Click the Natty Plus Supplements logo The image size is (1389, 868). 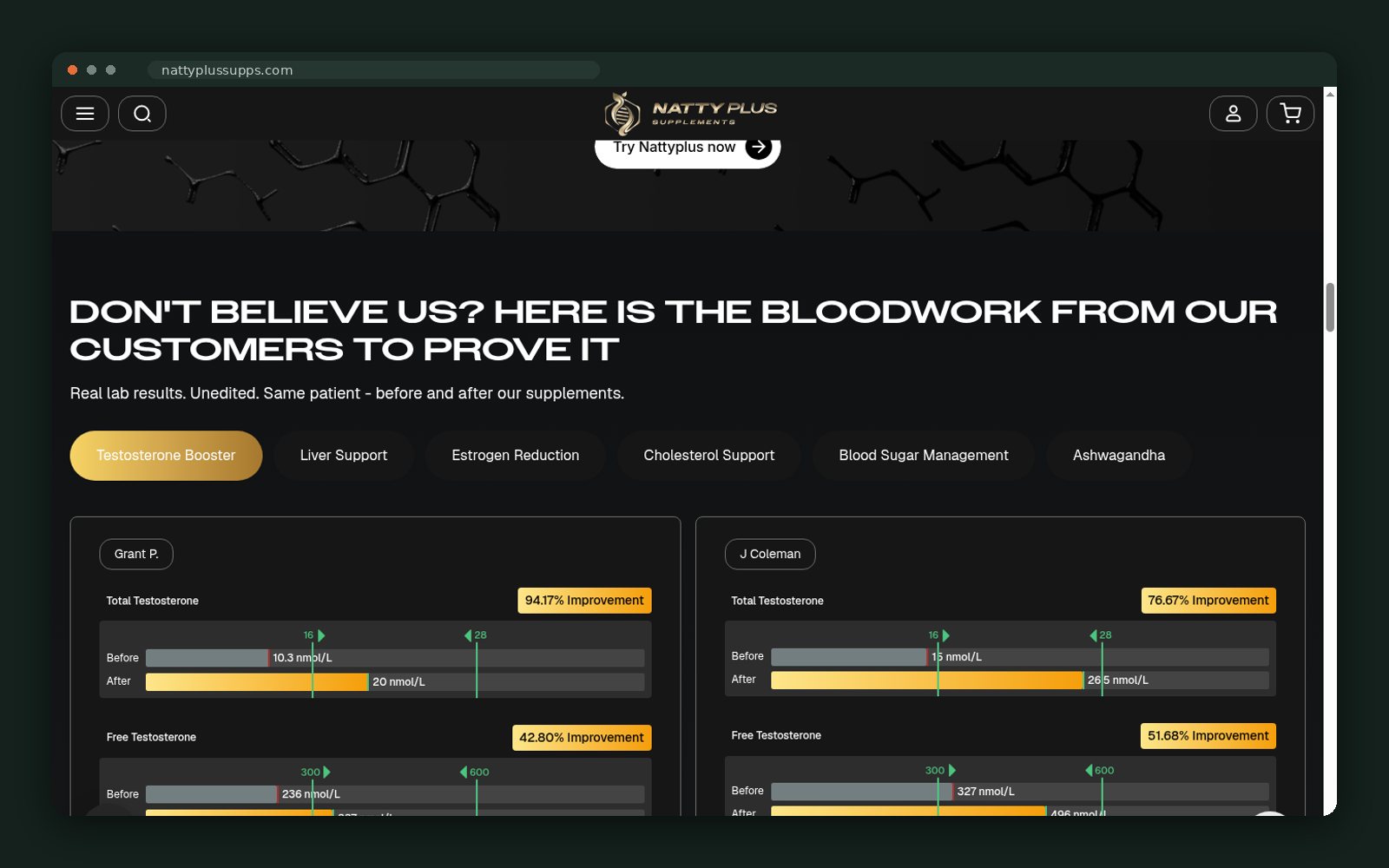click(690, 114)
